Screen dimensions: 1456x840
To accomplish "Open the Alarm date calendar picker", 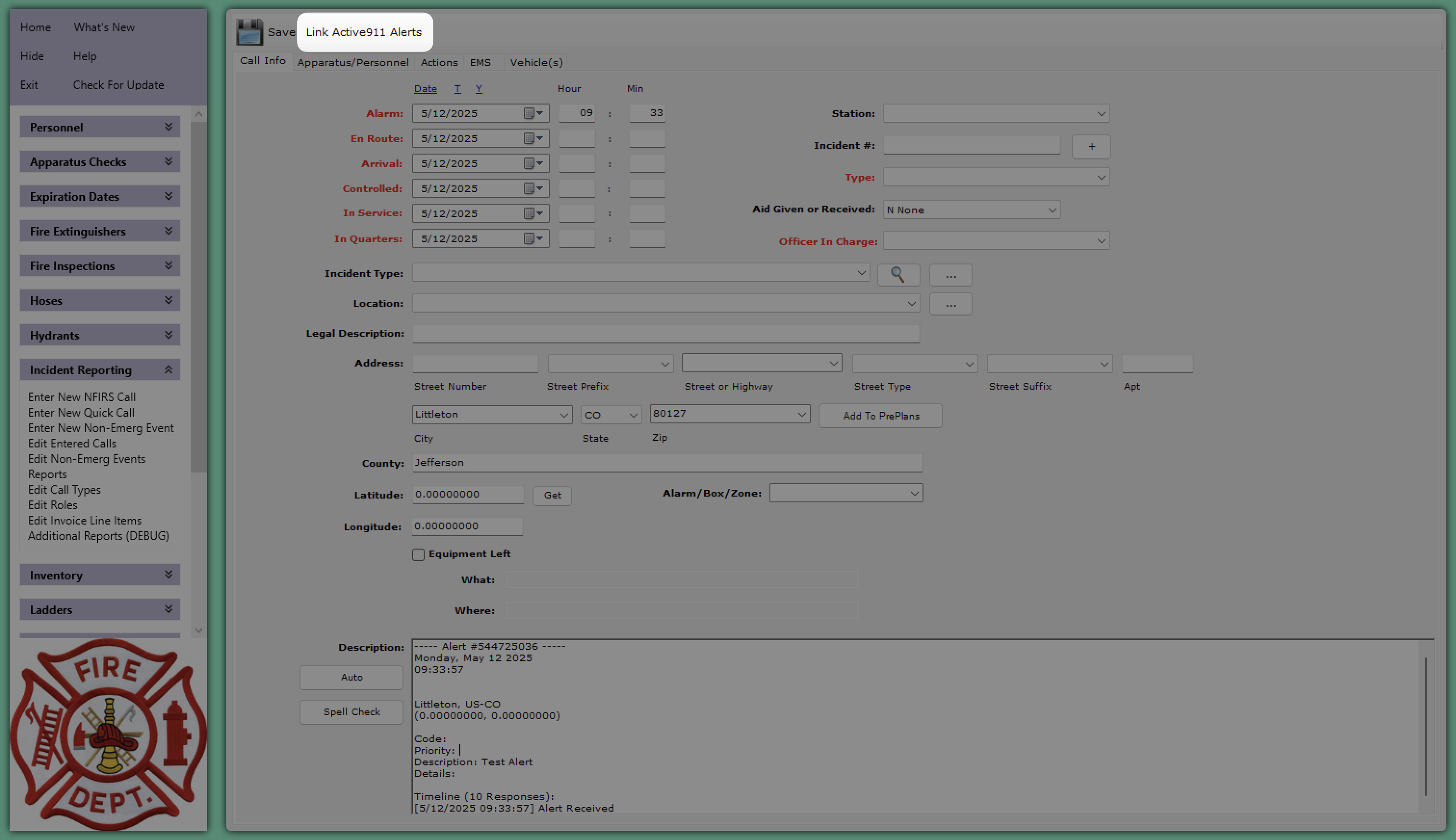I will click(533, 113).
